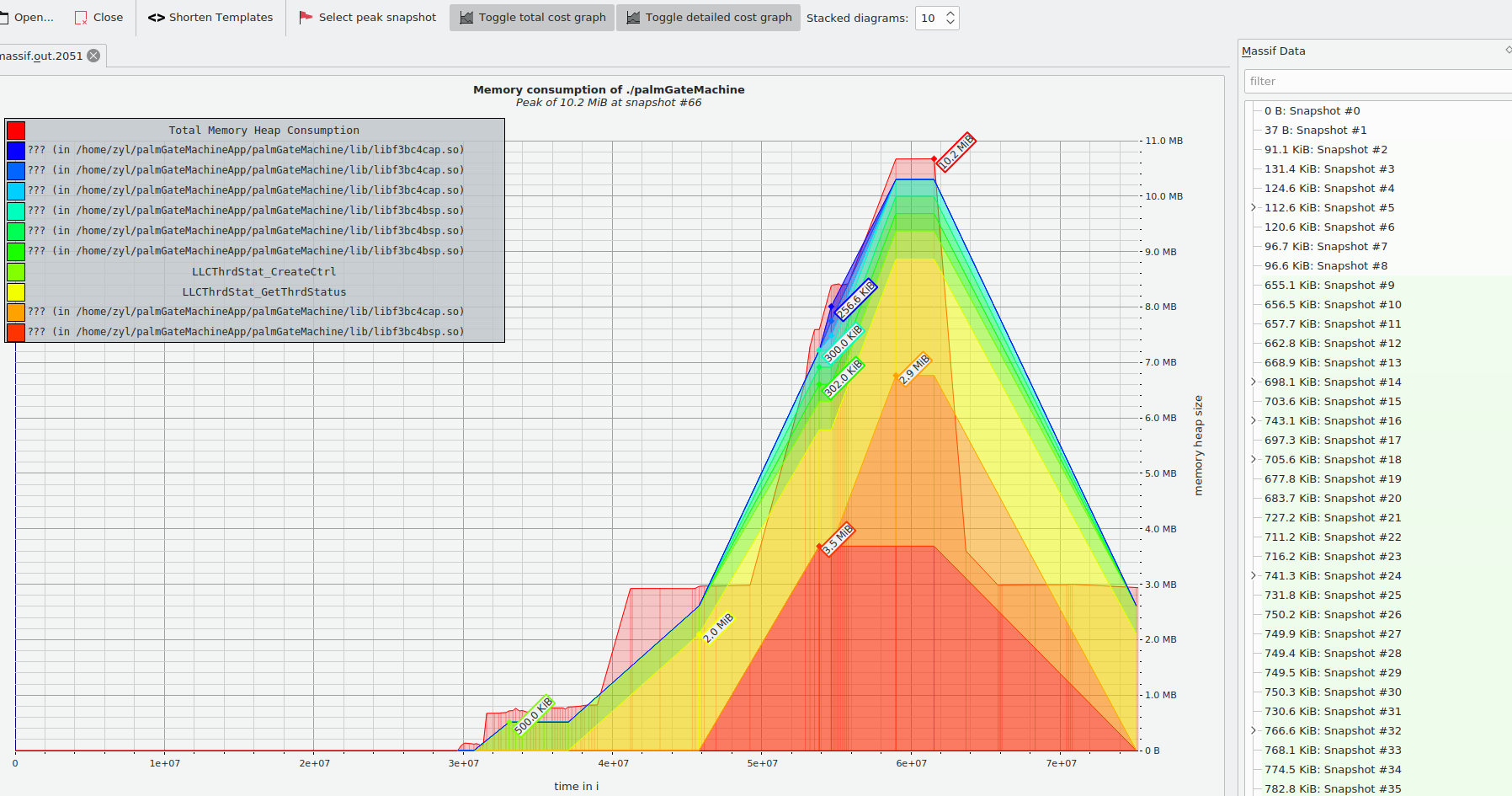Screen dimensions: 1512x796
Task: Click the Massif Data panel title
Action: (1273, 51)
